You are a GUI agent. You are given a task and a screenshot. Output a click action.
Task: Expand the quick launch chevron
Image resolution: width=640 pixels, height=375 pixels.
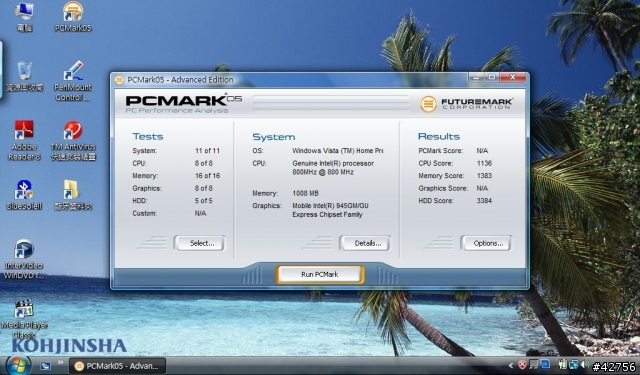click(60, 362)
